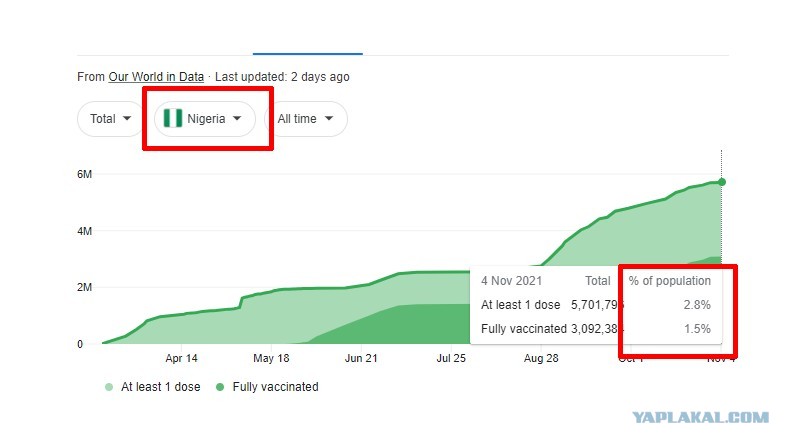Click the Fully vaccinated legend dot
Viewport: 795px width, 447px height.
point(220,387)
